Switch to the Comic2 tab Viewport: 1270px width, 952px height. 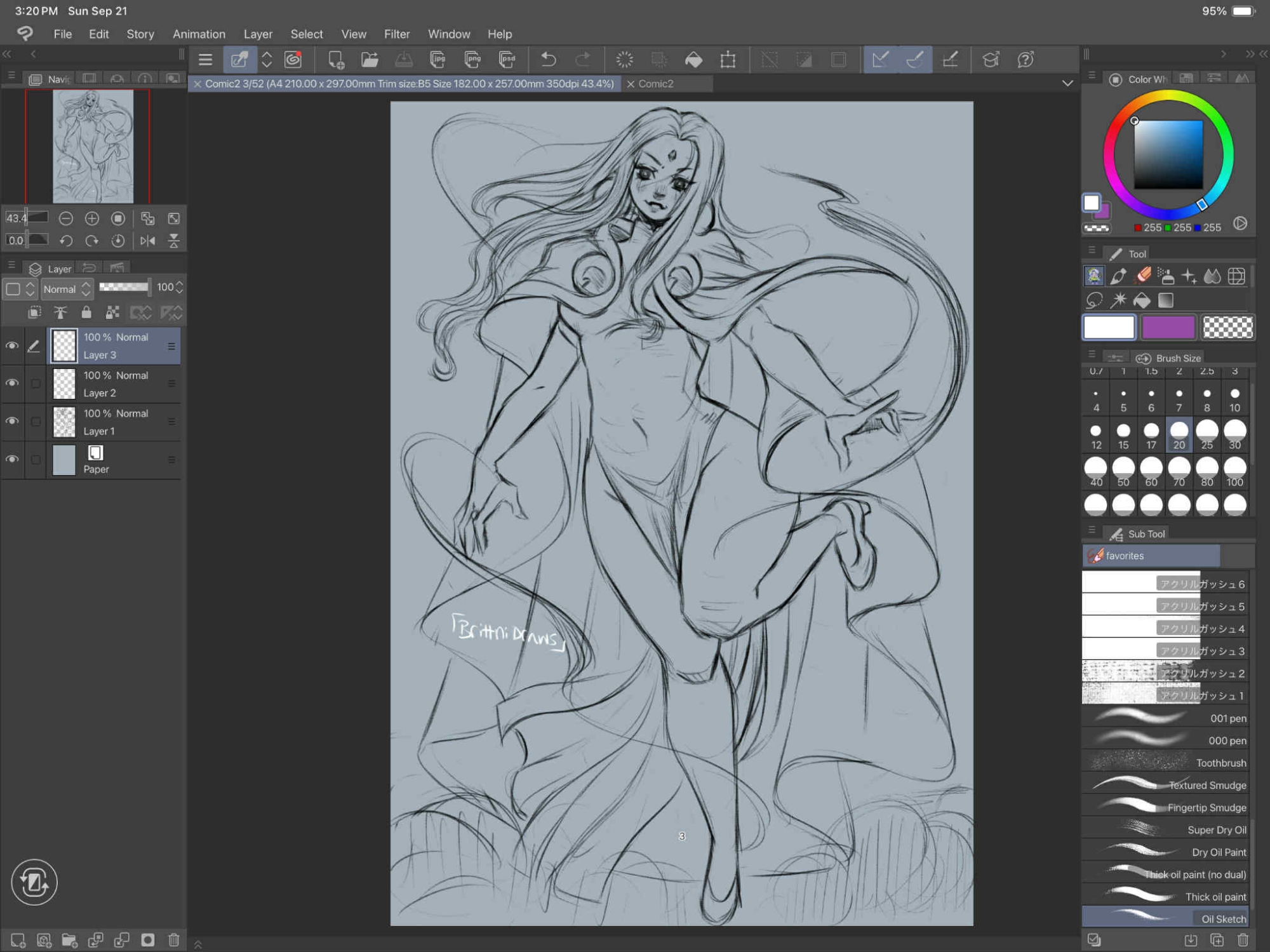click(x=656, y=84)
